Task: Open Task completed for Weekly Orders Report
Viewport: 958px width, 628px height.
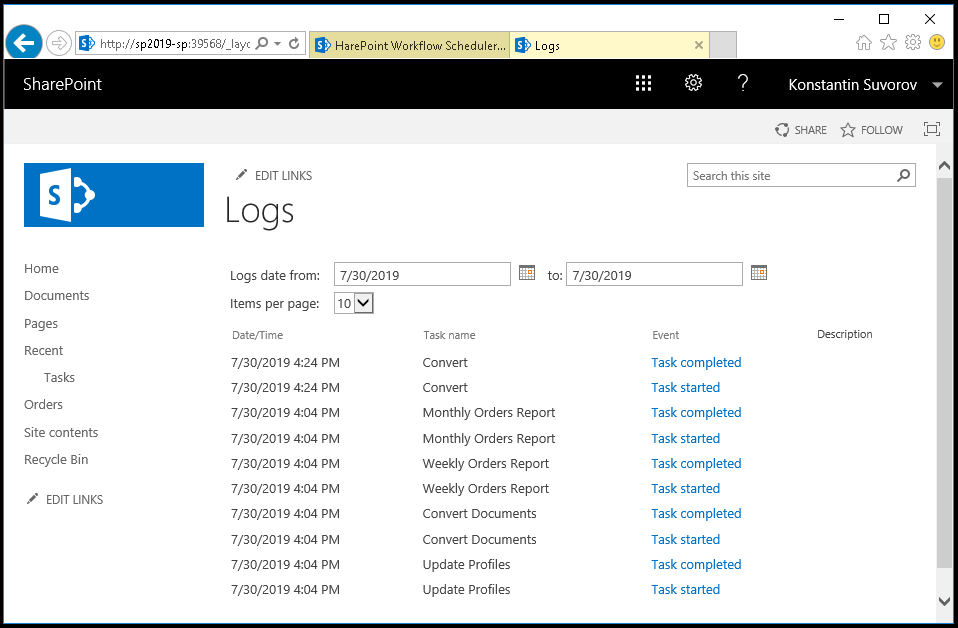Action: [696, 463]
